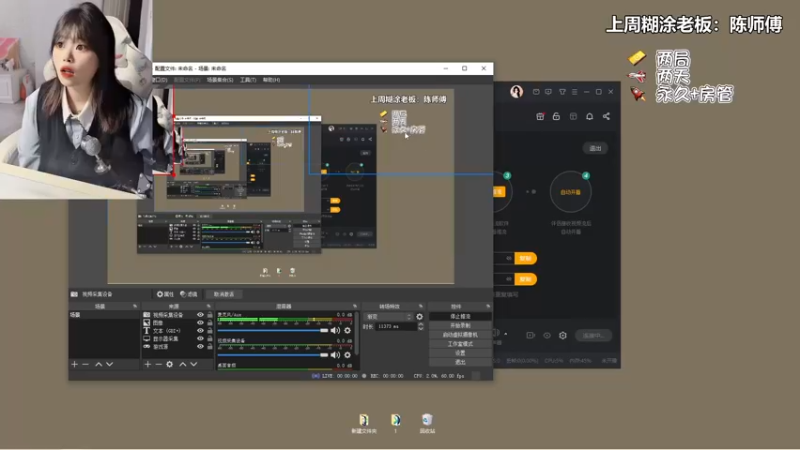Mute the video capture device audio speaker

point(335,355)
